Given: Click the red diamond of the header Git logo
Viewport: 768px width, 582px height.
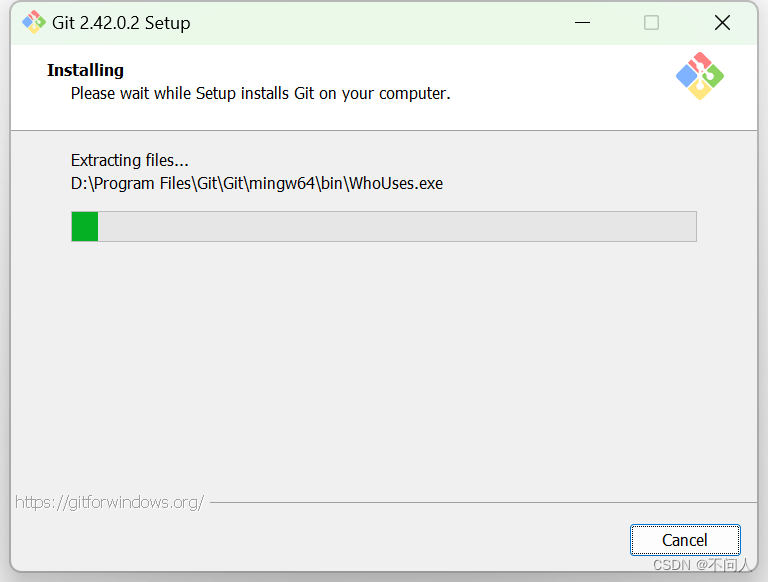Looking at the screenshot, I should pyautogui.click(x=701, y=63).
